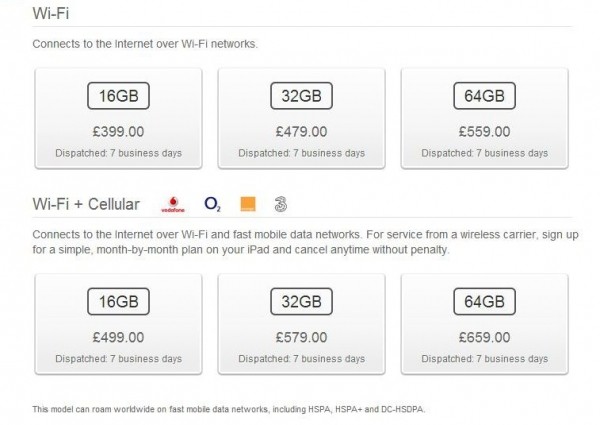Choose the Cellular 64GB £659.00 model
The width and height of the screenshot is (600, 425).
tap(484, 324)
